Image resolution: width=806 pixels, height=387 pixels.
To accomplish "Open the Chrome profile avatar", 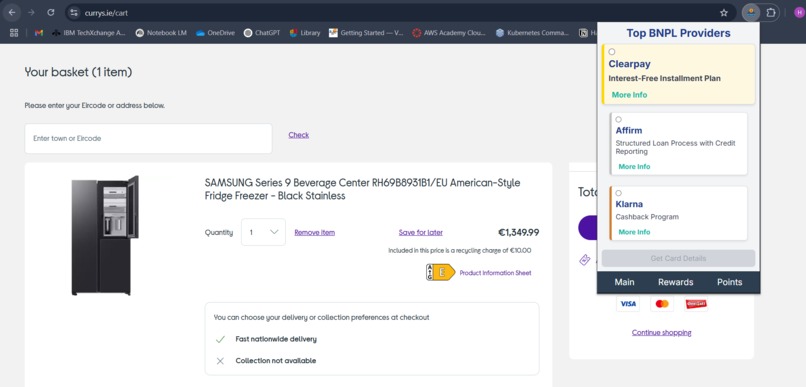I will pyautogui.click(x=799, y=13).
